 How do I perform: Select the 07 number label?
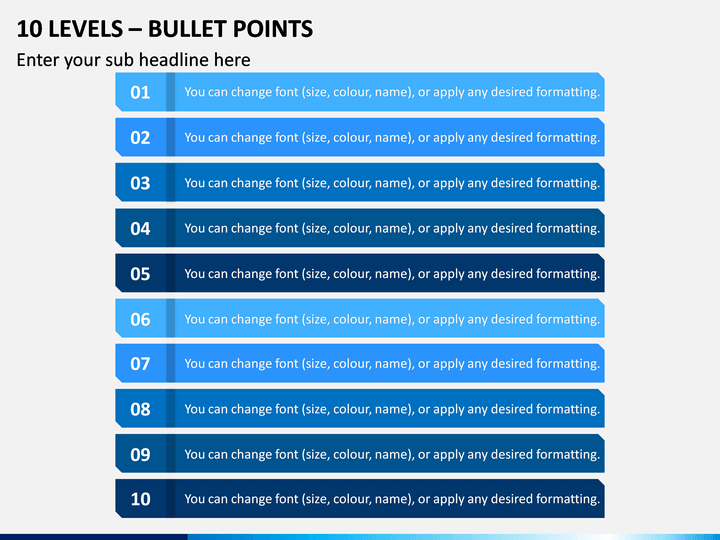point(140,364)
